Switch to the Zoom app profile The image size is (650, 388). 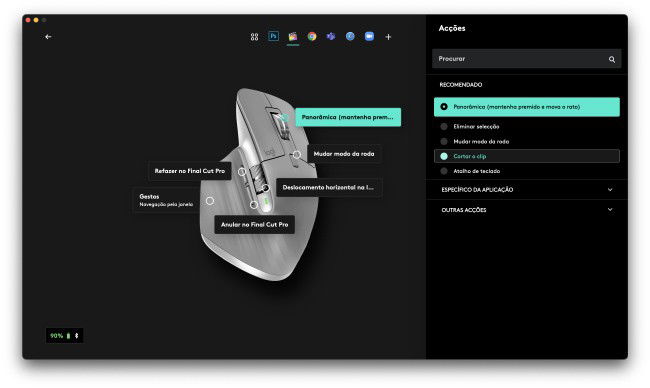point(369,36)
